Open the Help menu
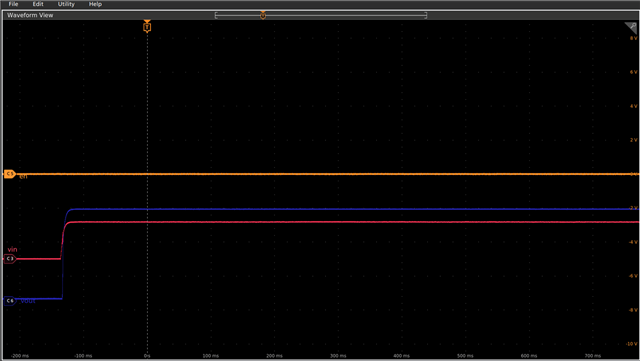 click(95, 4)
